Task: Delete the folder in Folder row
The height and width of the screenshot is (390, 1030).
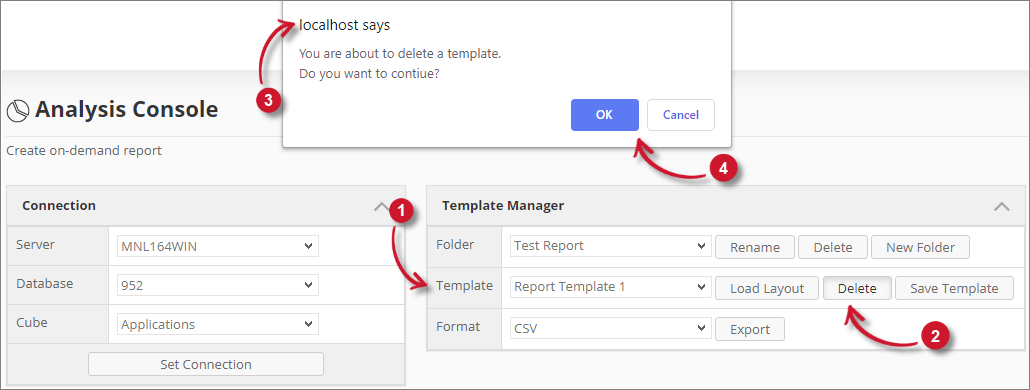Action: click(833, 247)
